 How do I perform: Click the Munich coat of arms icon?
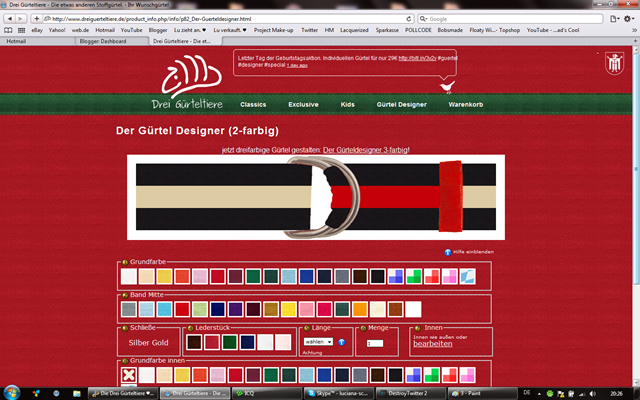614,63
